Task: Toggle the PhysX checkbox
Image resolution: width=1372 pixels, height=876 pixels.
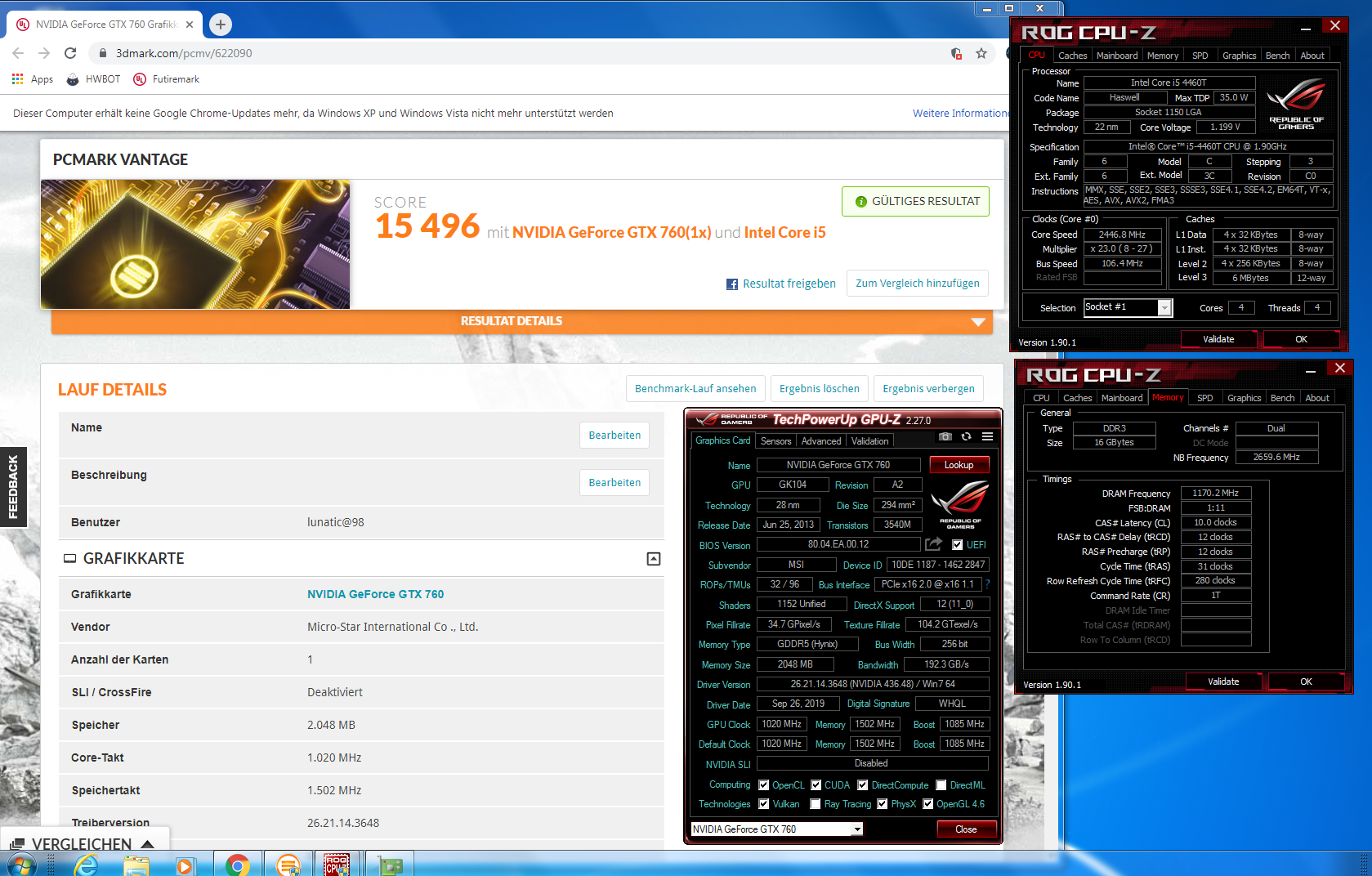Action: coord(883,804)
